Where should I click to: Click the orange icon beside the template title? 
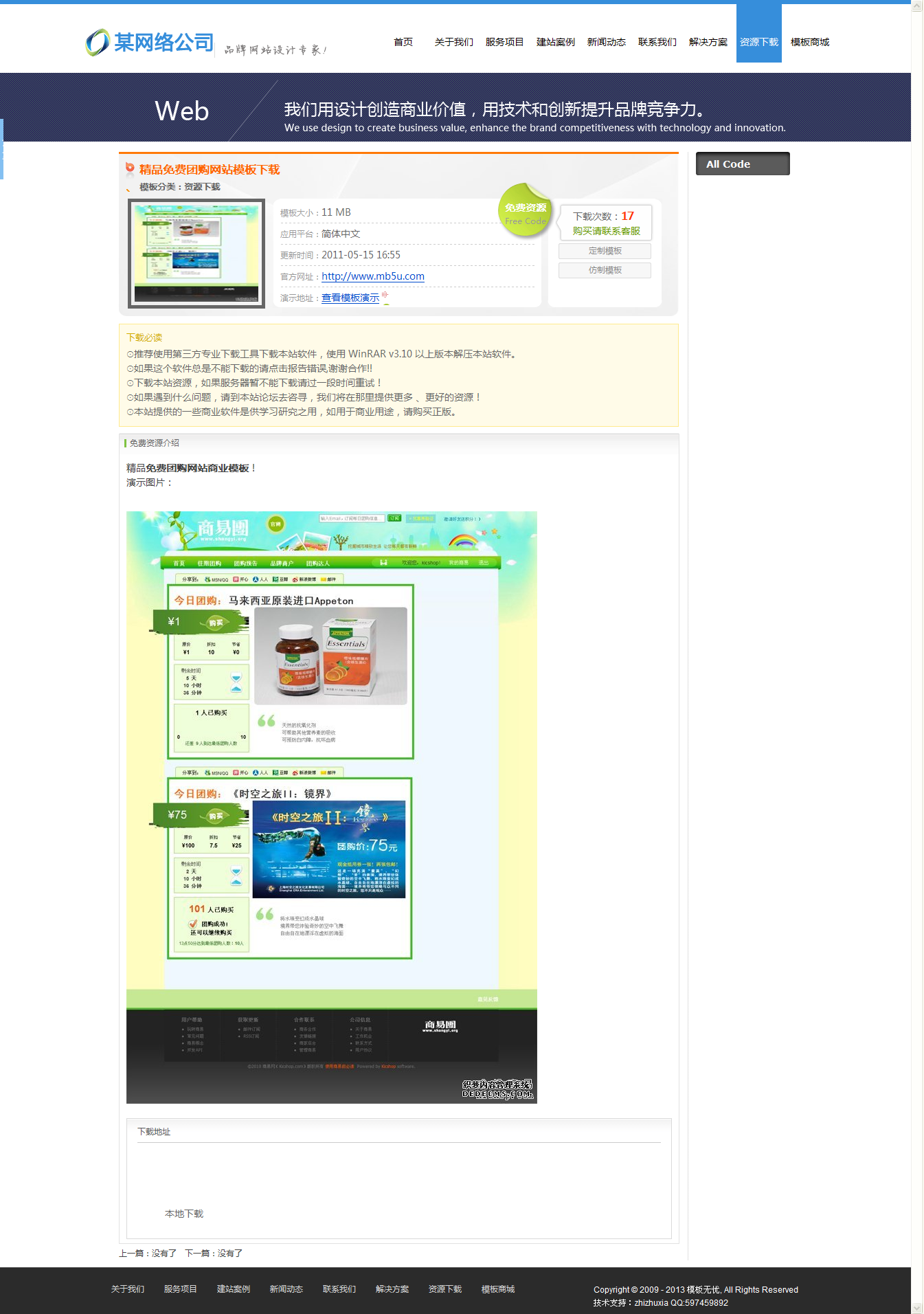point(130,168)
